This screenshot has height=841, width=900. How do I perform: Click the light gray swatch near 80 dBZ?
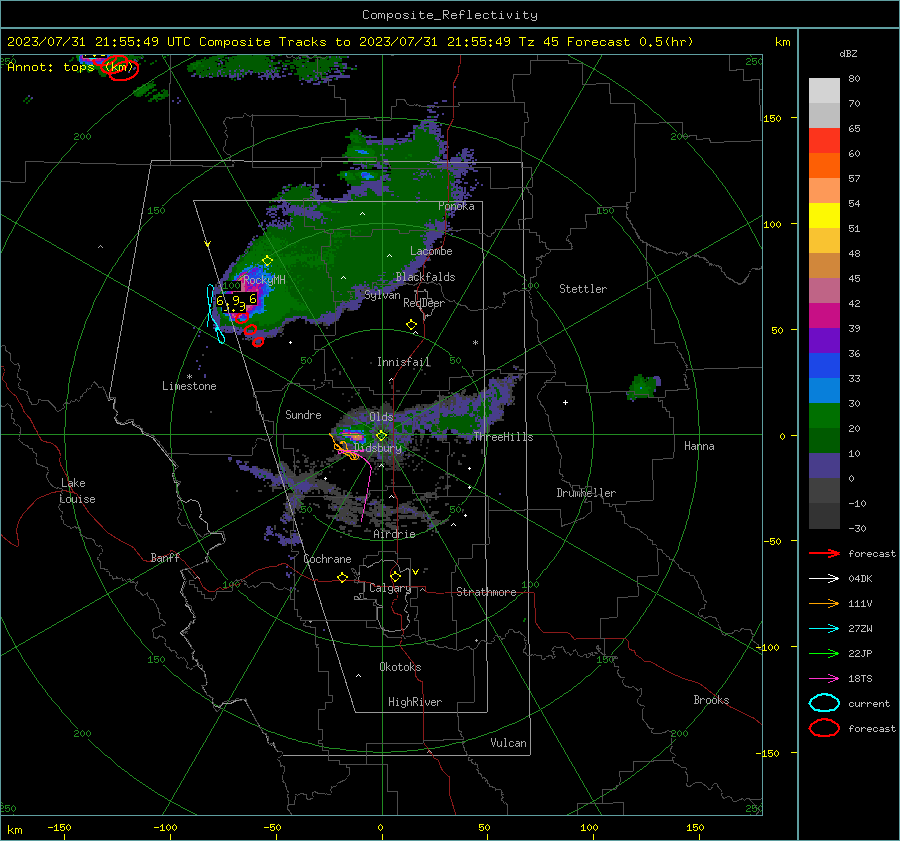click(x=824, y=90)
